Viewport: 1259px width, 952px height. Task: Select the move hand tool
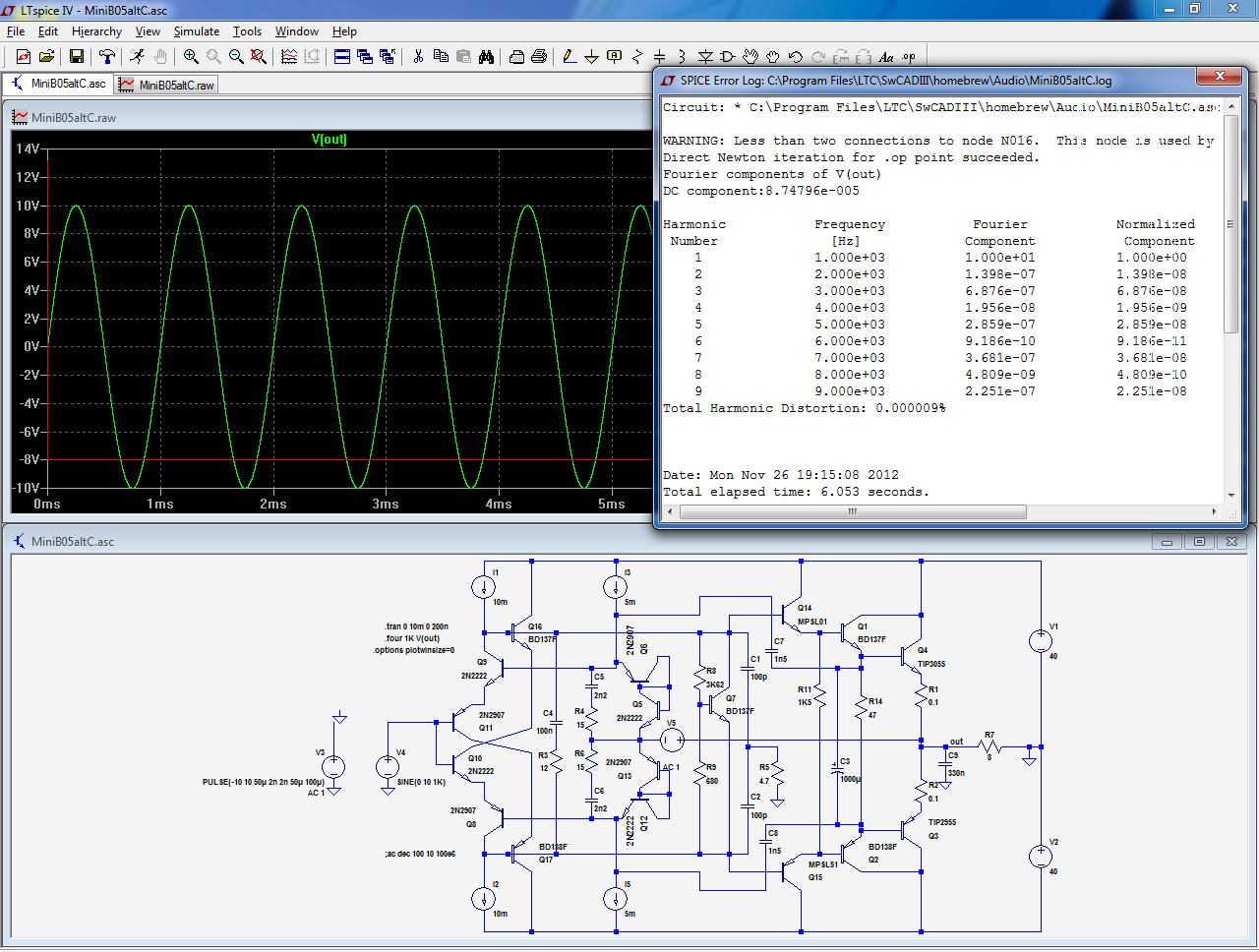tap(750, 57)
